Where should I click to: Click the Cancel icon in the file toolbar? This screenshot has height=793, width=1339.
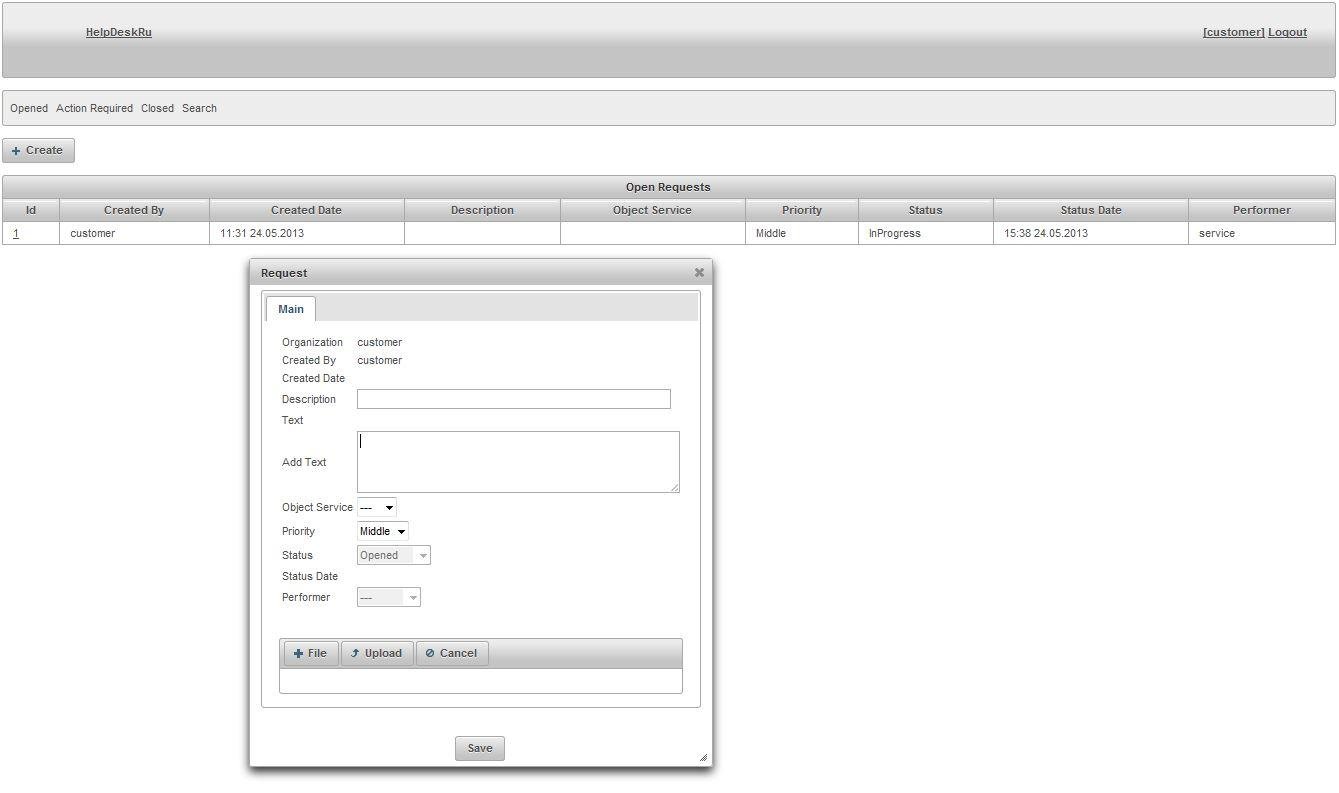pos(430,653)
